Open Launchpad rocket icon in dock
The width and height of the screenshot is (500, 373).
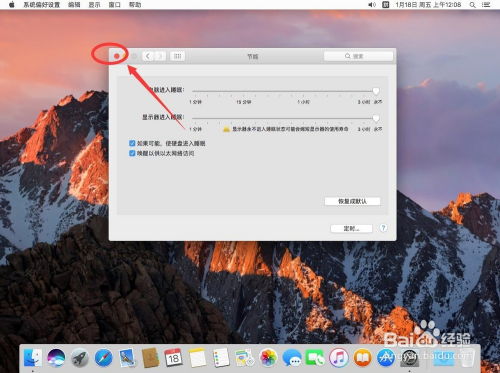[x=80, y=358]
